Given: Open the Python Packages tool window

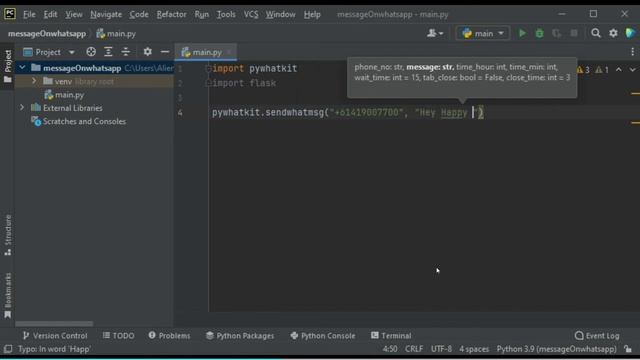Looking at the screenshot, I should [x=240, y=336].
